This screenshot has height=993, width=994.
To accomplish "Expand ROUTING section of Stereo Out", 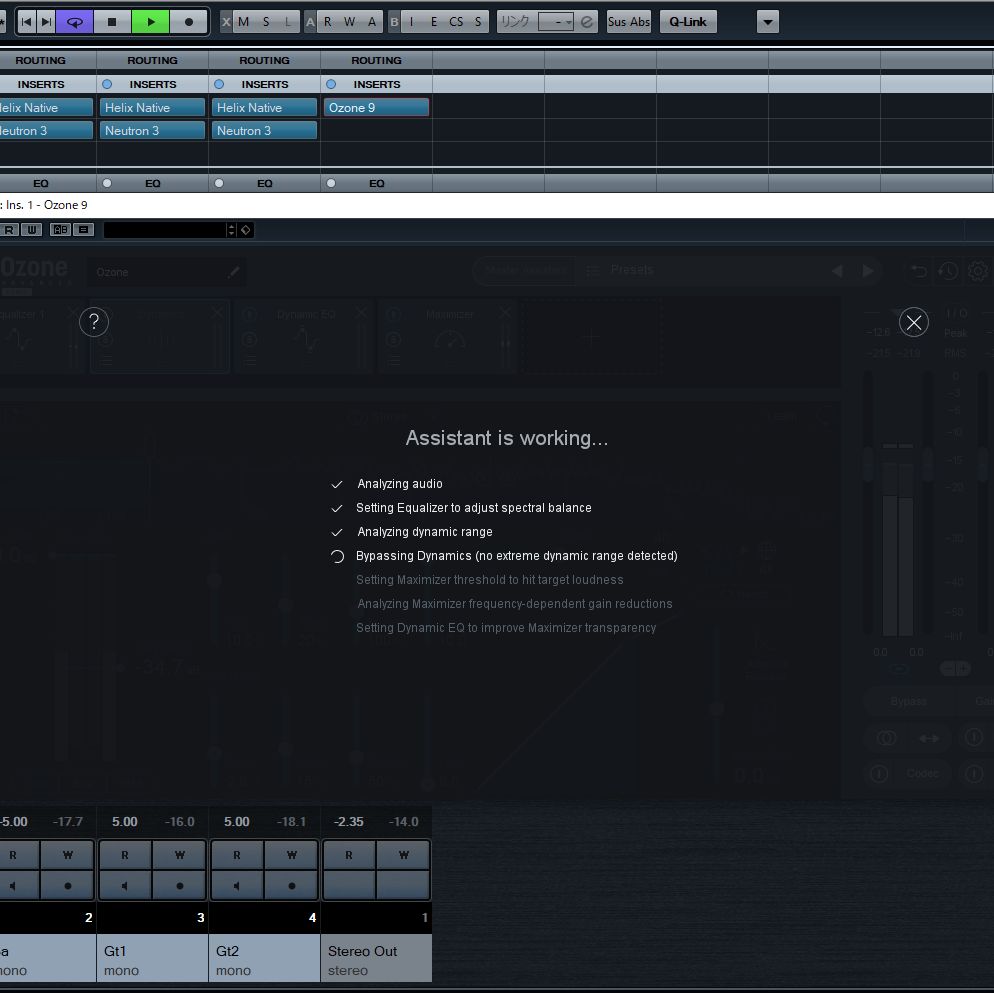I will pyautogui.click(x=377, y=60).
